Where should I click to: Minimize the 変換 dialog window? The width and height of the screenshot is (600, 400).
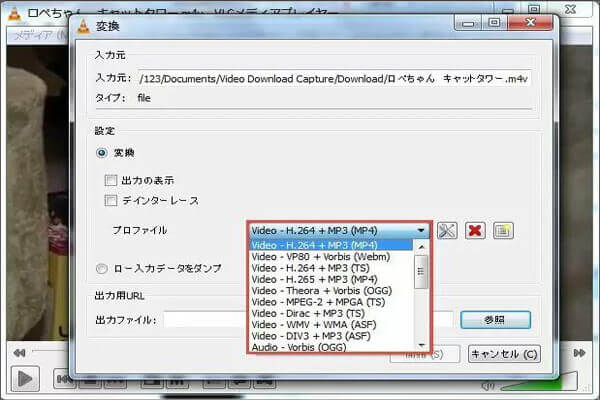[468, 23]
